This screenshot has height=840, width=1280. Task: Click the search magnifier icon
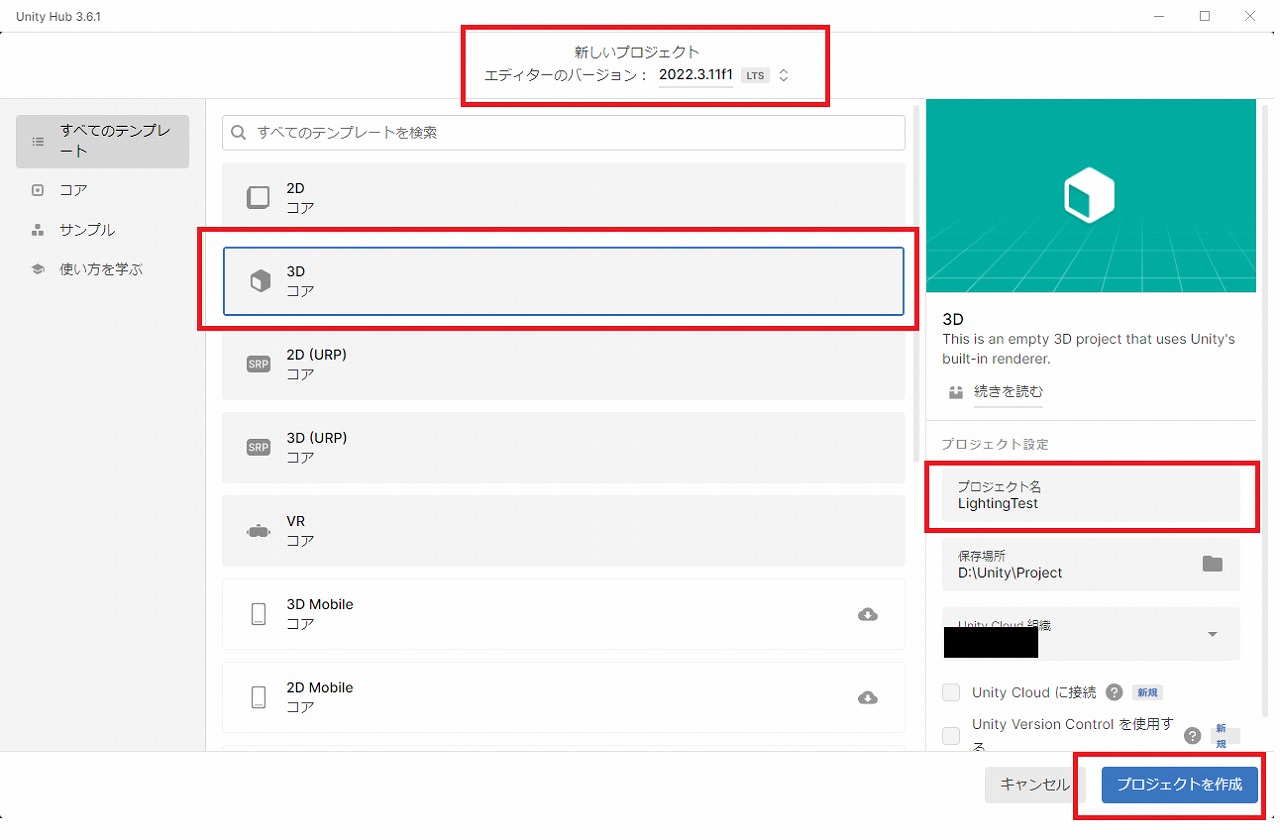pos(239,132)
